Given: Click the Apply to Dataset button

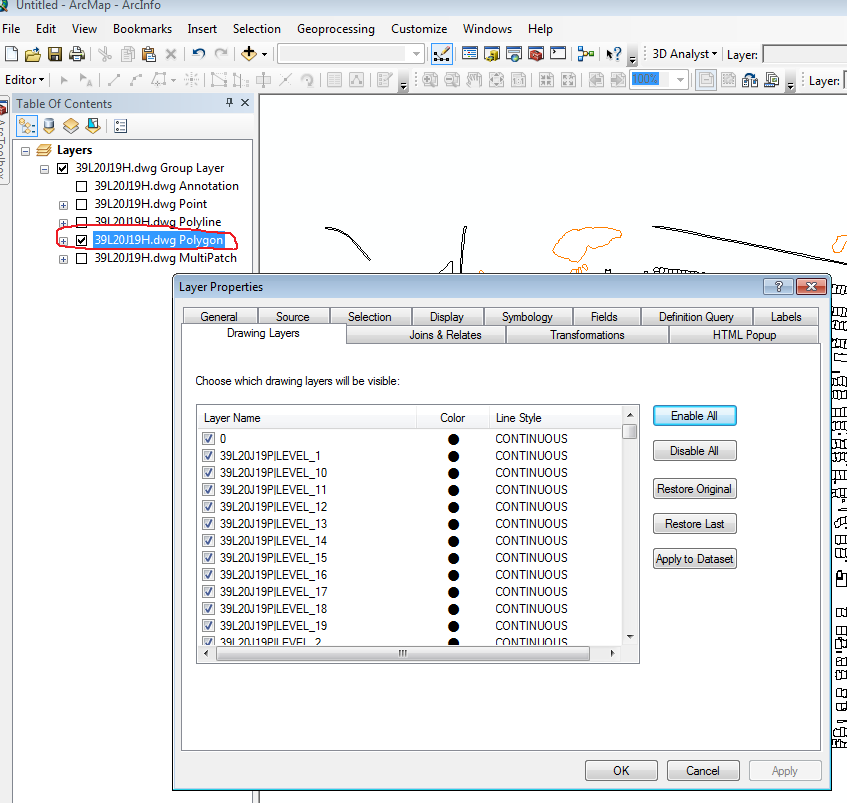Looking at the screenshot, I should pos(694,559).
